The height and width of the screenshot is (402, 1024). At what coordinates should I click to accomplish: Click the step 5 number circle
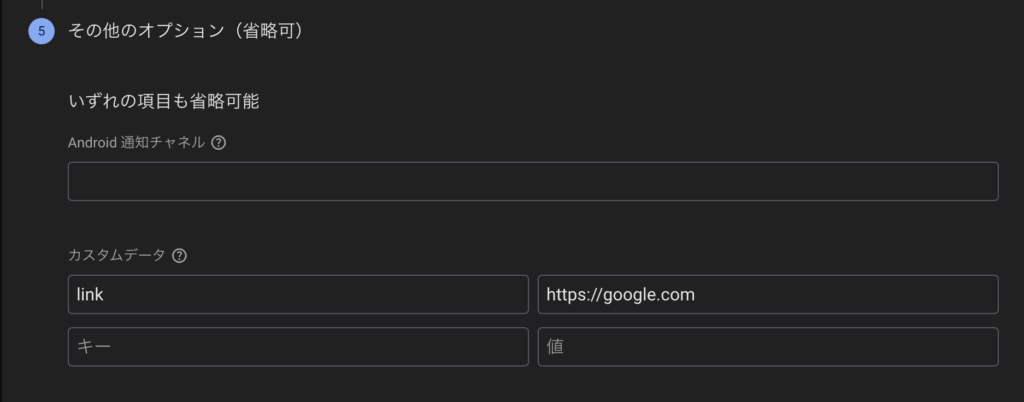[x=41, y=32]
